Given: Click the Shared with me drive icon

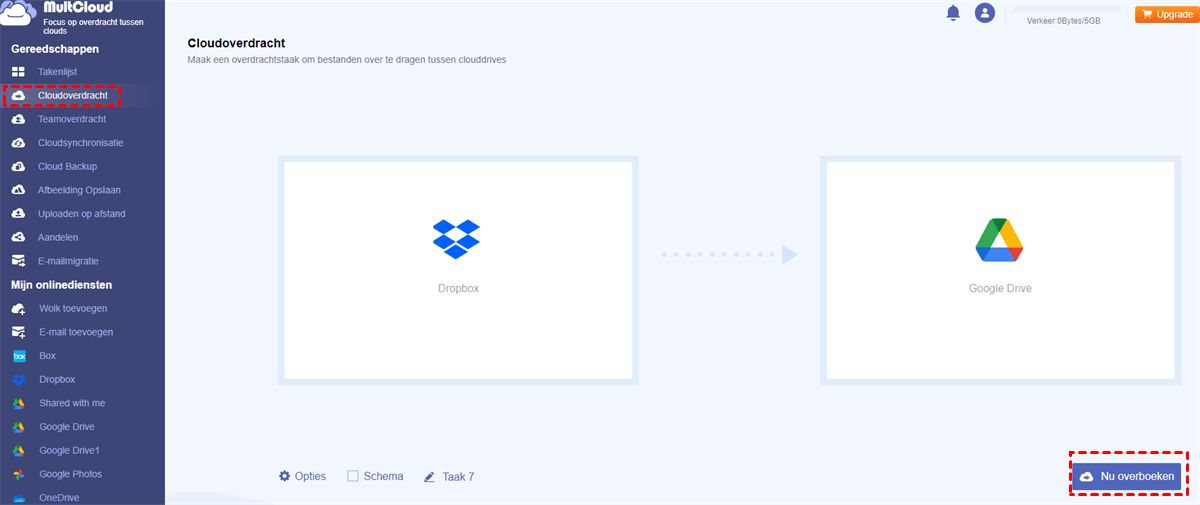Looking at the screenshot, I should (18, 403).
